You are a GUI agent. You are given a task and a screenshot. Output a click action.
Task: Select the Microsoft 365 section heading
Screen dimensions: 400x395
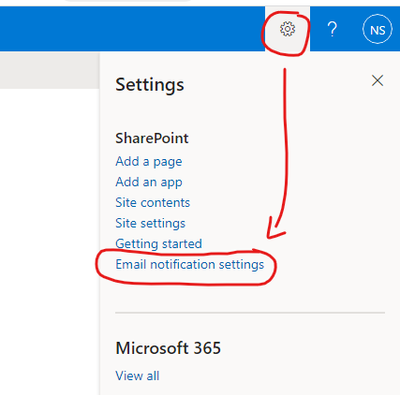coord(168,348)
